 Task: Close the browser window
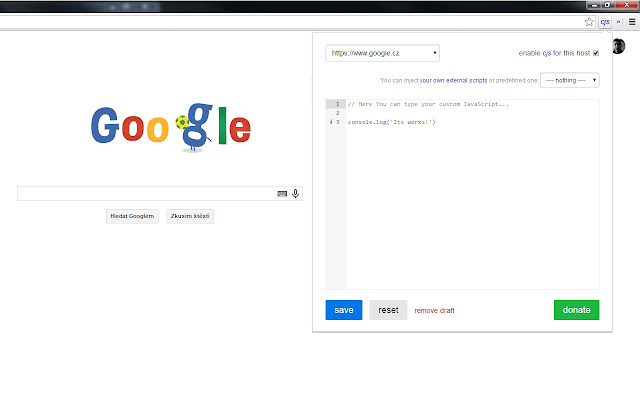click(627, 5)
